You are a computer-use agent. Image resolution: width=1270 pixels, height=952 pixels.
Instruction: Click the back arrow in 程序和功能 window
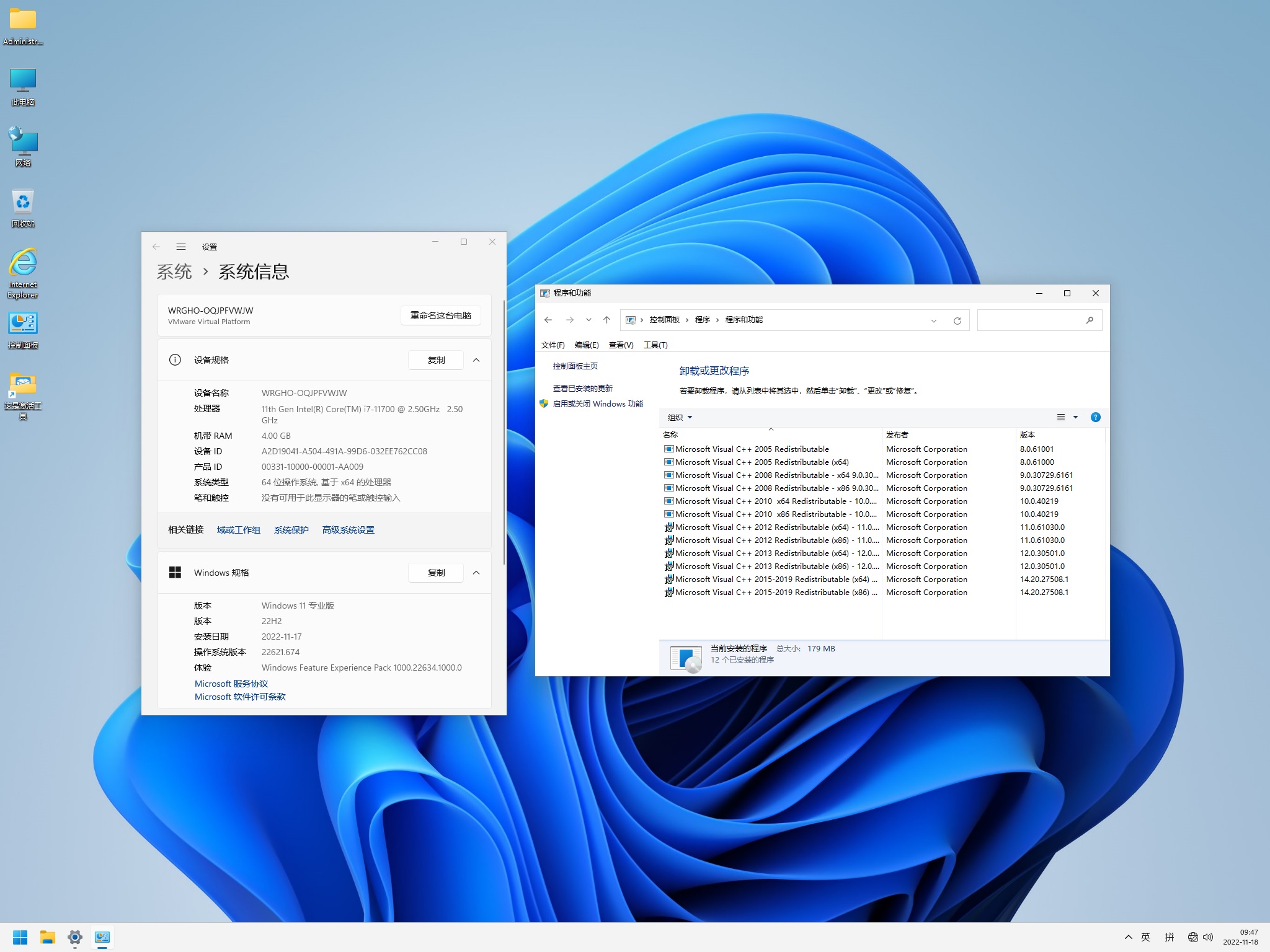[x=548, y=320]
